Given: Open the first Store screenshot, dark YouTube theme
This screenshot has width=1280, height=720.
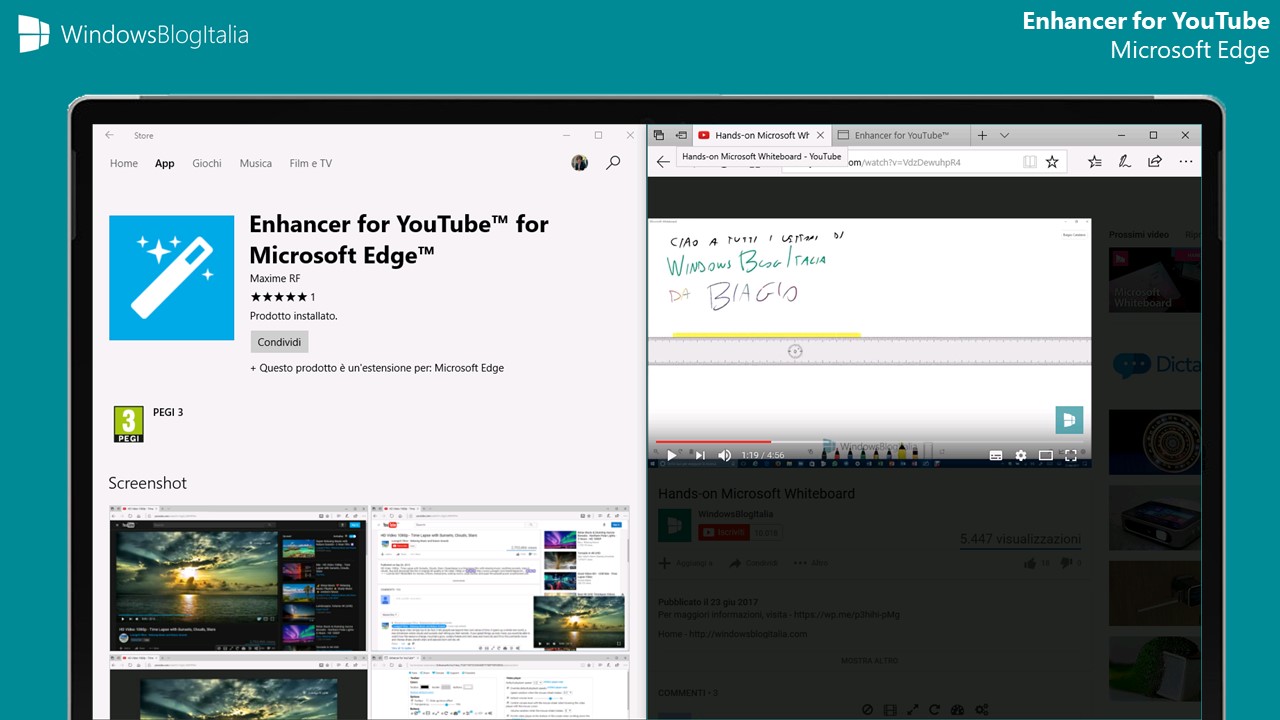Looking at the screenshot, I should coord(238,579).
